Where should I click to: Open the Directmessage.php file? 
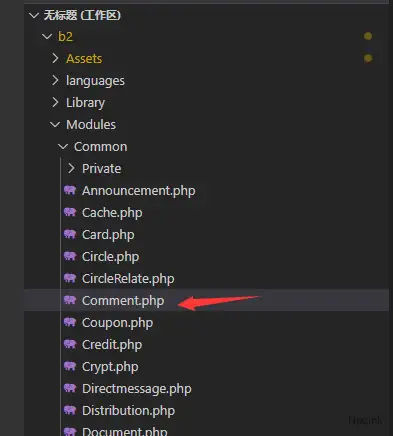click(137, 389)
